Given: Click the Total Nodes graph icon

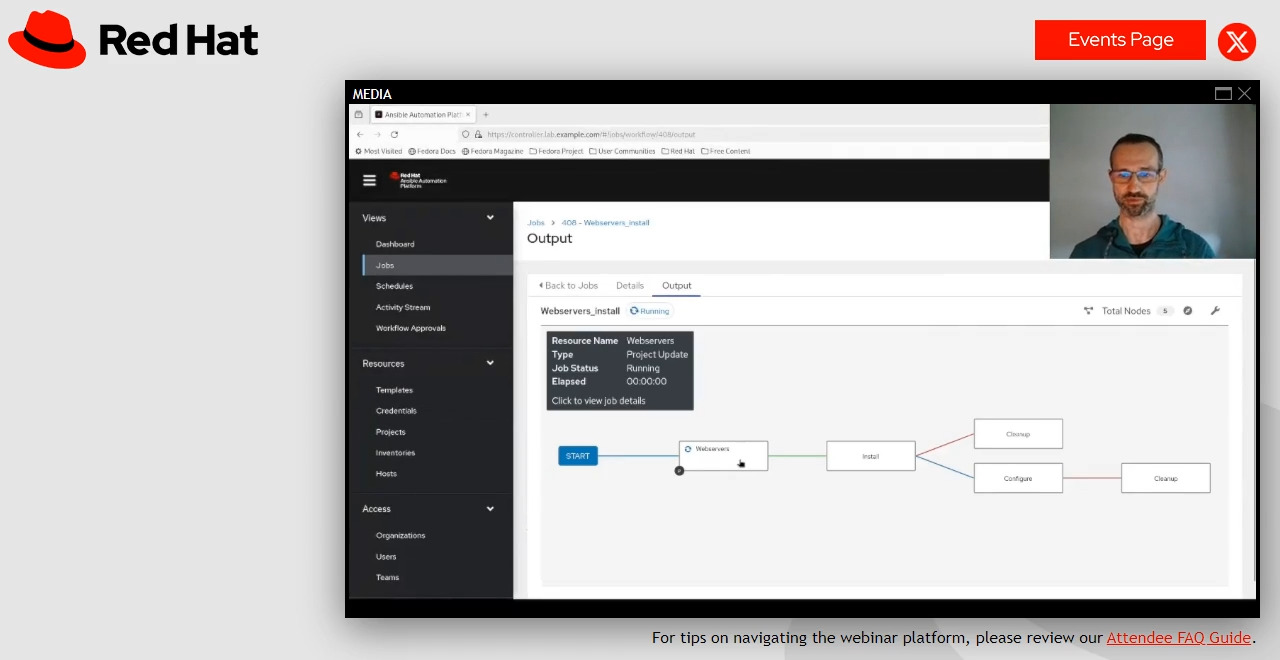Looking at the screenshot, I should (1088, 311).
